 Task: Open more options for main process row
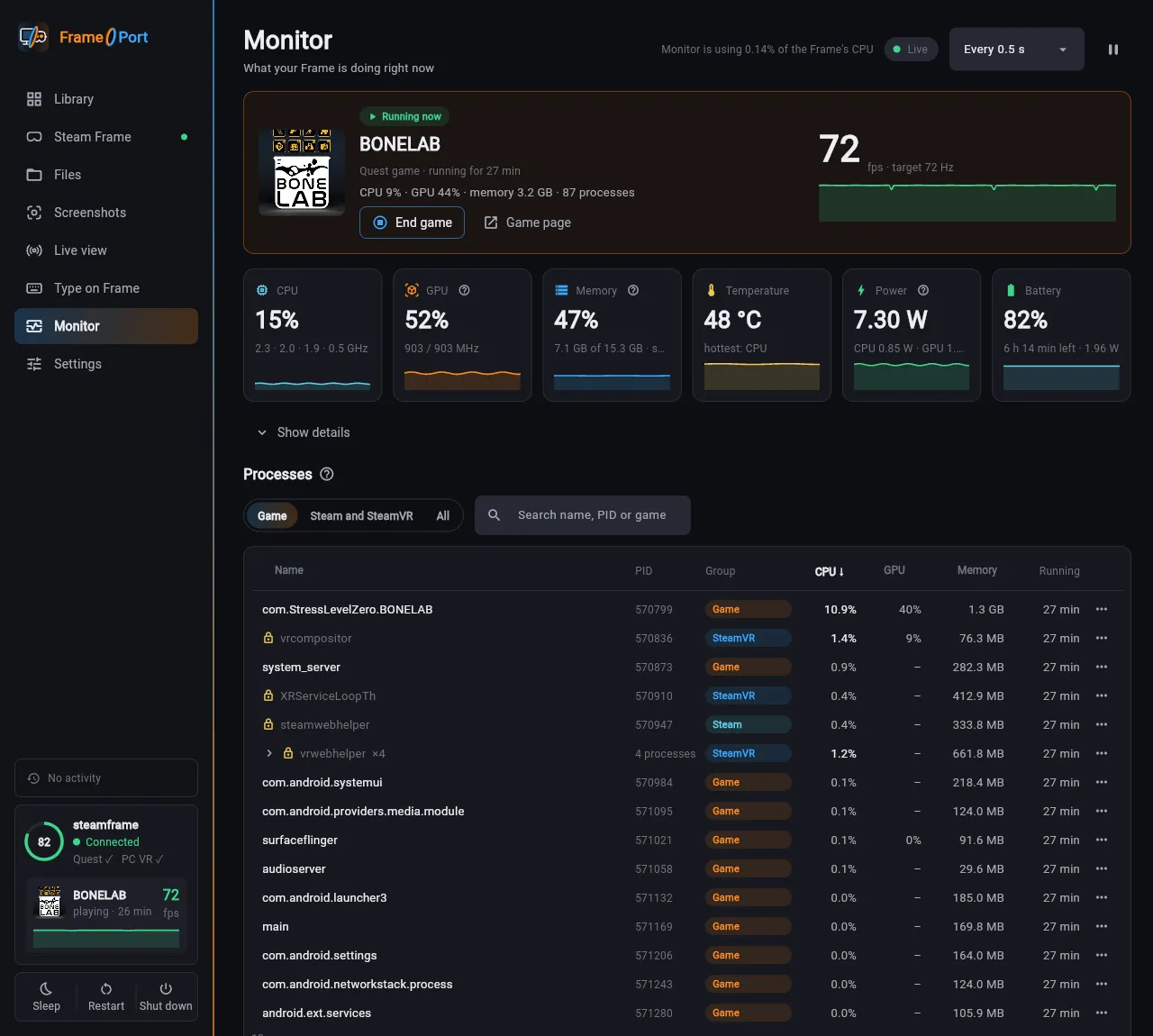(1102, 927)
